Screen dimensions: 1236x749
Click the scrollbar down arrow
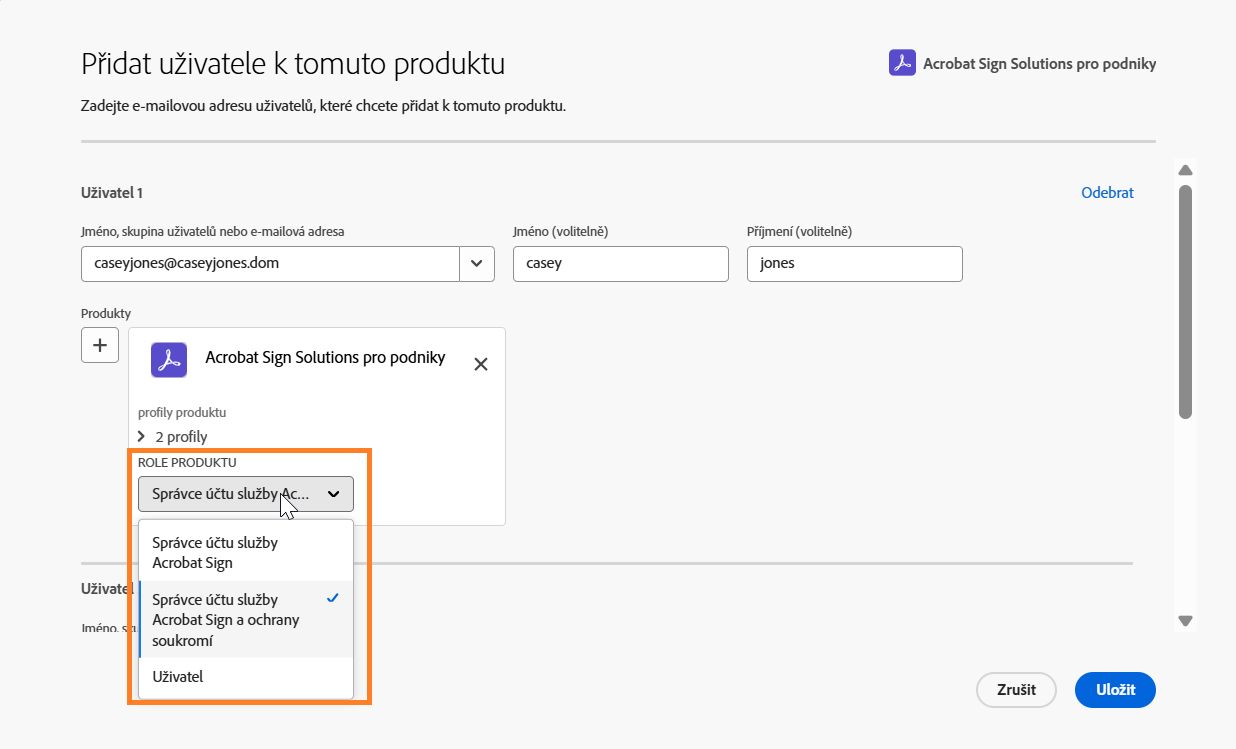click(x=1185, y=620)
